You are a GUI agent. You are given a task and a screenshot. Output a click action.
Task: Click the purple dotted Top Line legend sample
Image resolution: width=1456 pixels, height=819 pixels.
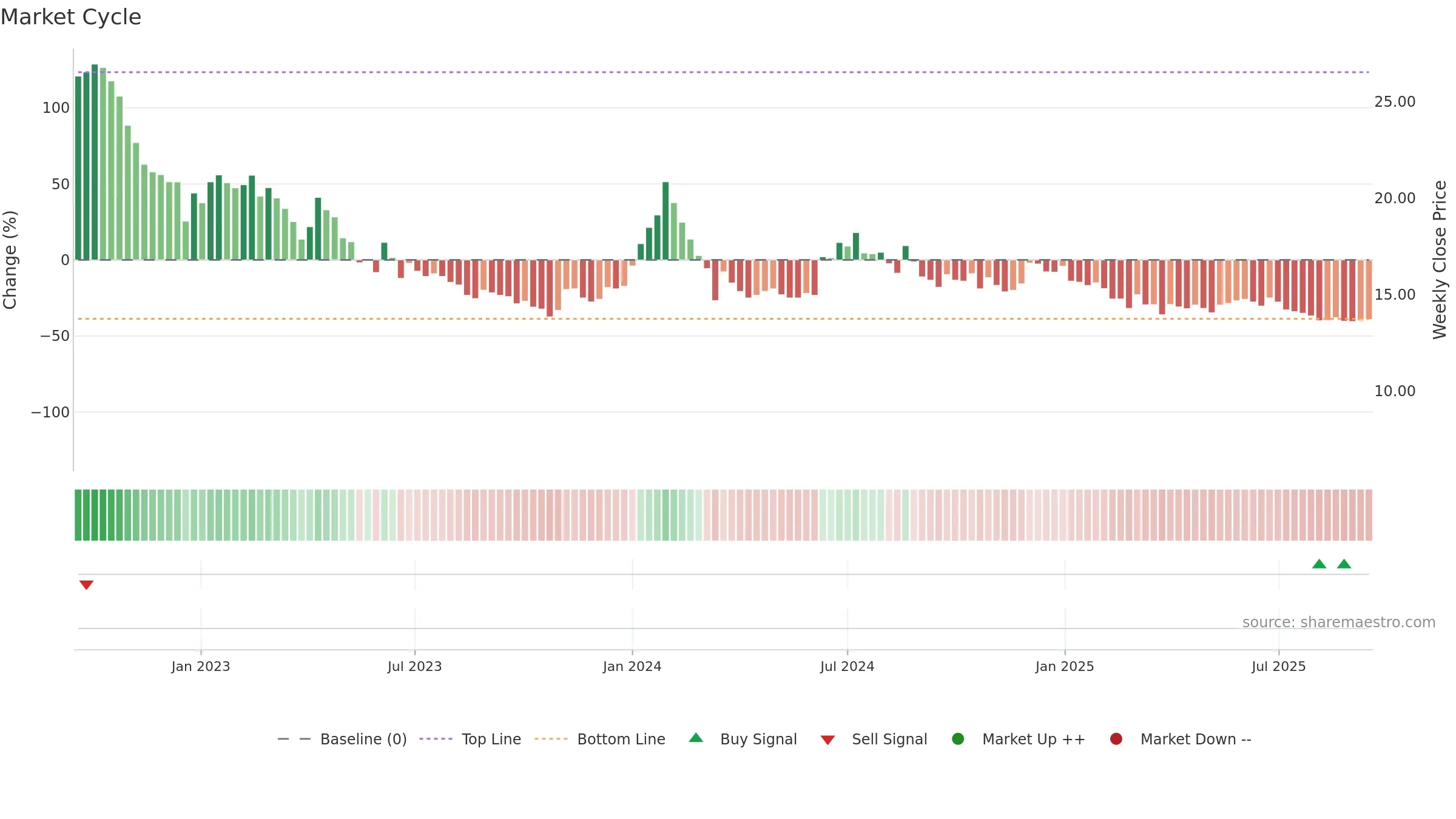click(x=436, y=739)
